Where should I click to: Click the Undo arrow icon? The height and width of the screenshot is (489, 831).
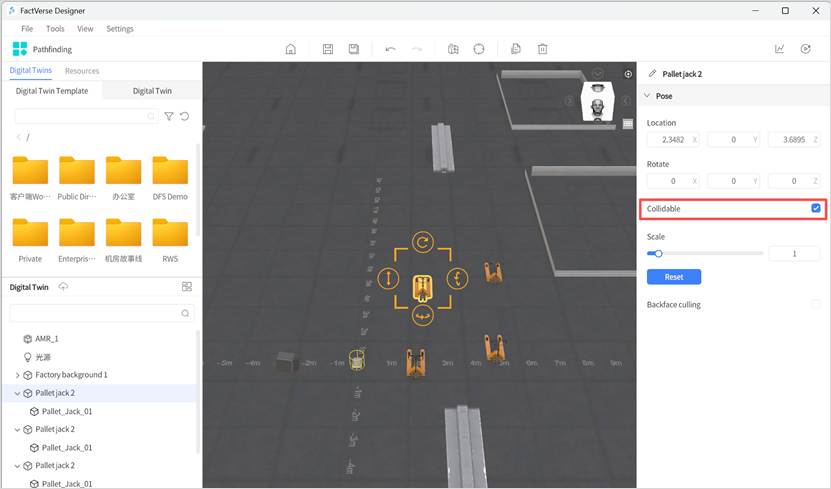390,49
